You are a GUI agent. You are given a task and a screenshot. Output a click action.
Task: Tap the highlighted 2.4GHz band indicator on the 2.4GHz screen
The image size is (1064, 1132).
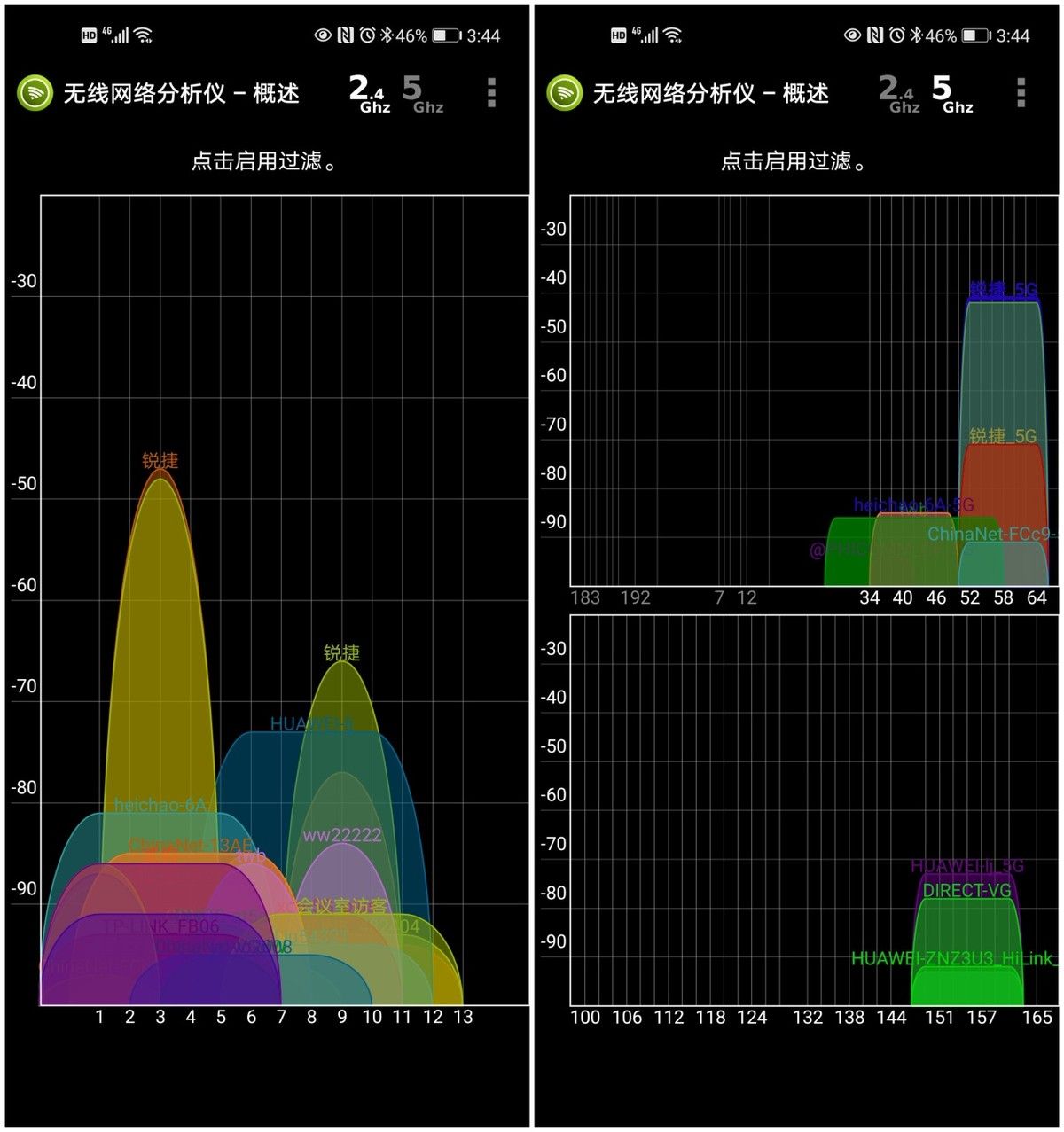point(369,93)
